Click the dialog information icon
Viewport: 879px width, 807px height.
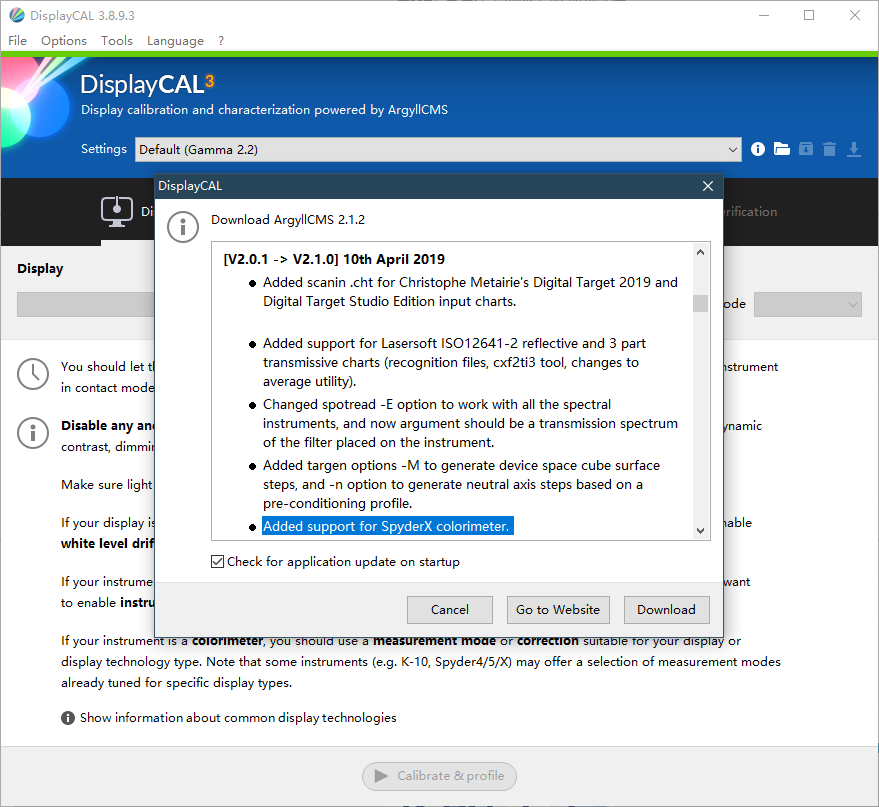coord(183,227)
